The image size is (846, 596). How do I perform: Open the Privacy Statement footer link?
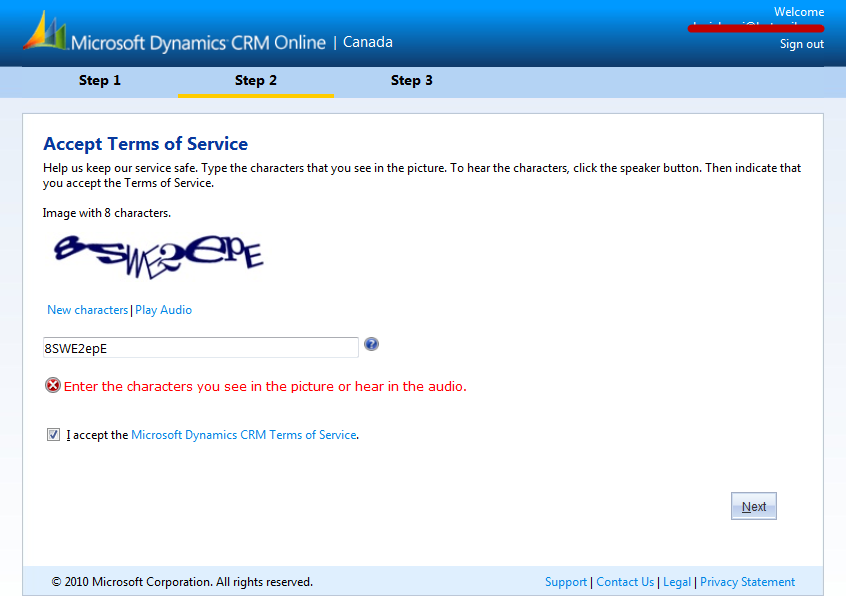(747, 582)
